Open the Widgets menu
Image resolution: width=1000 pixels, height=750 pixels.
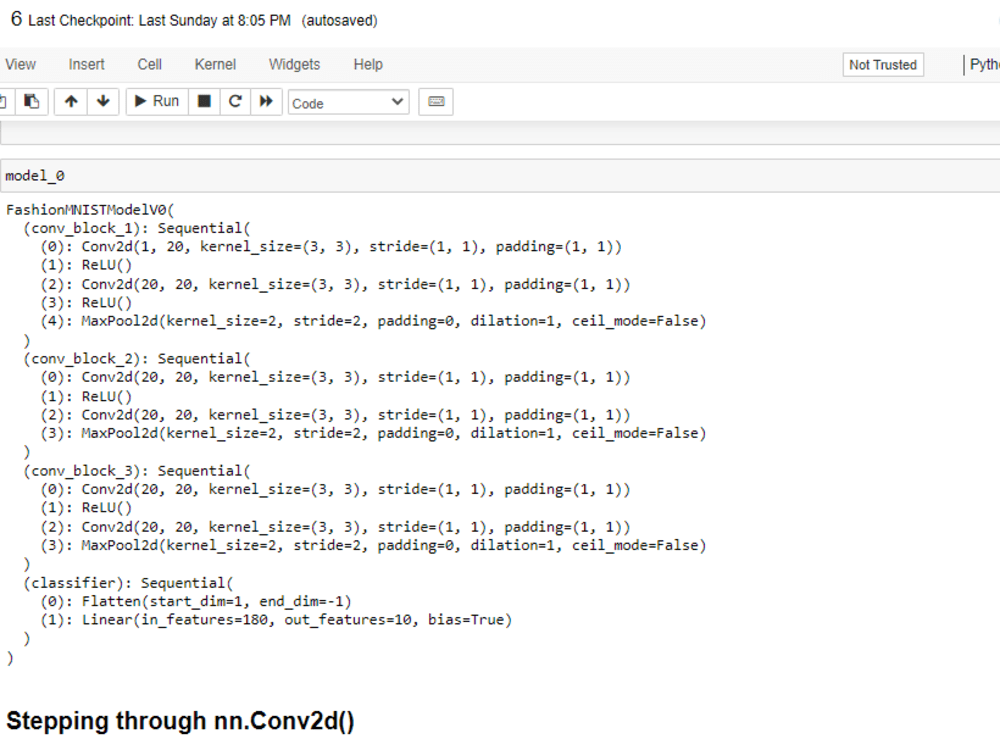[294, 64]
